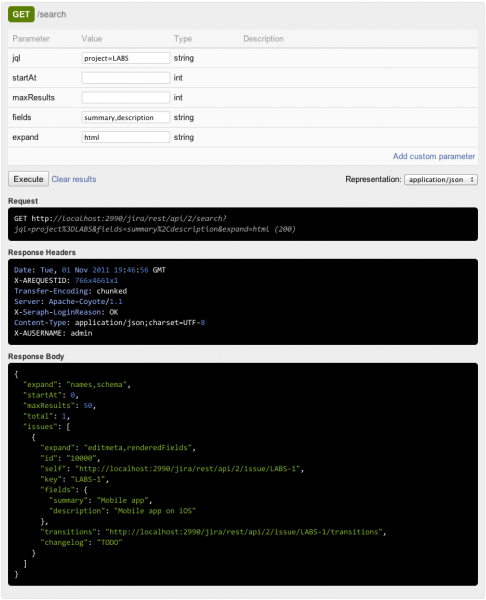Click the Request section heading
The image size is (486, 600).
(x=23, y=201)
